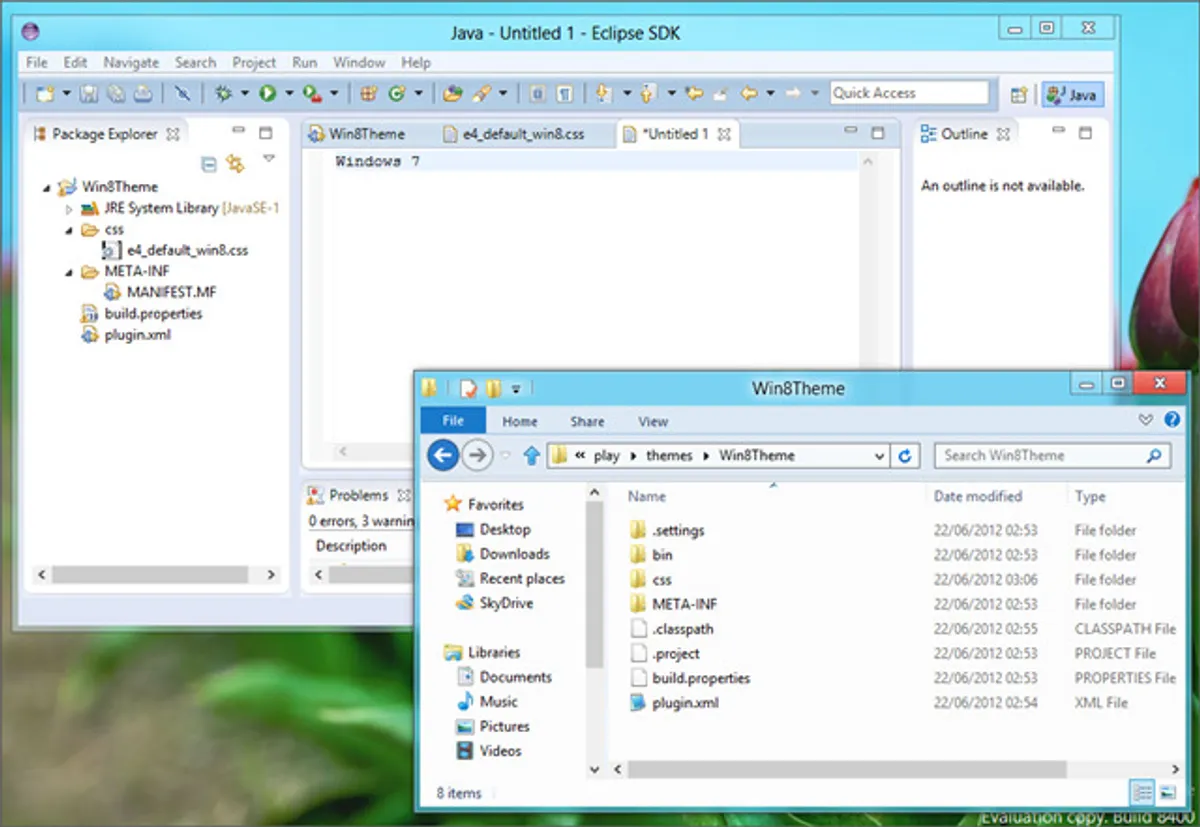This screenshot has width=1200, height=827.
Task: Open the Back history dropdown arrow
Action: 770,93
